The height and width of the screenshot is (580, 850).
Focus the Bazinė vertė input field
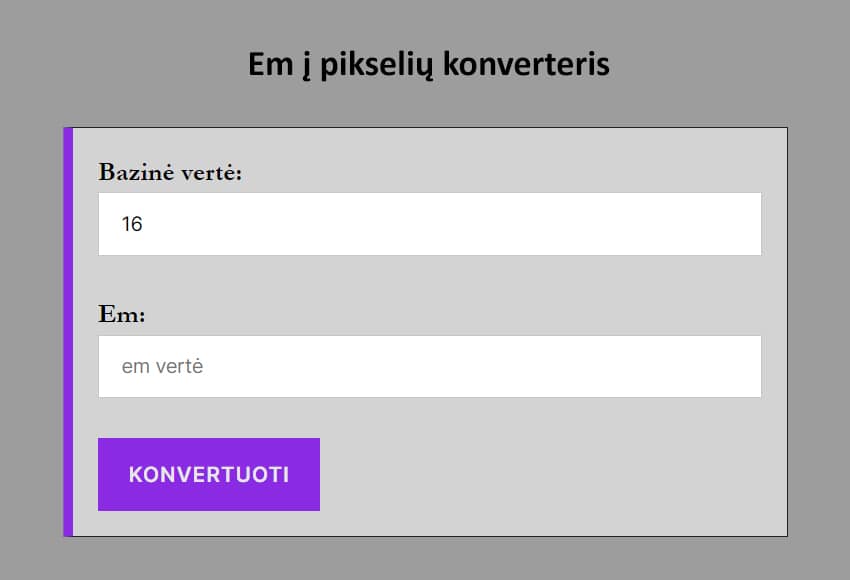[x=430, y=224]
